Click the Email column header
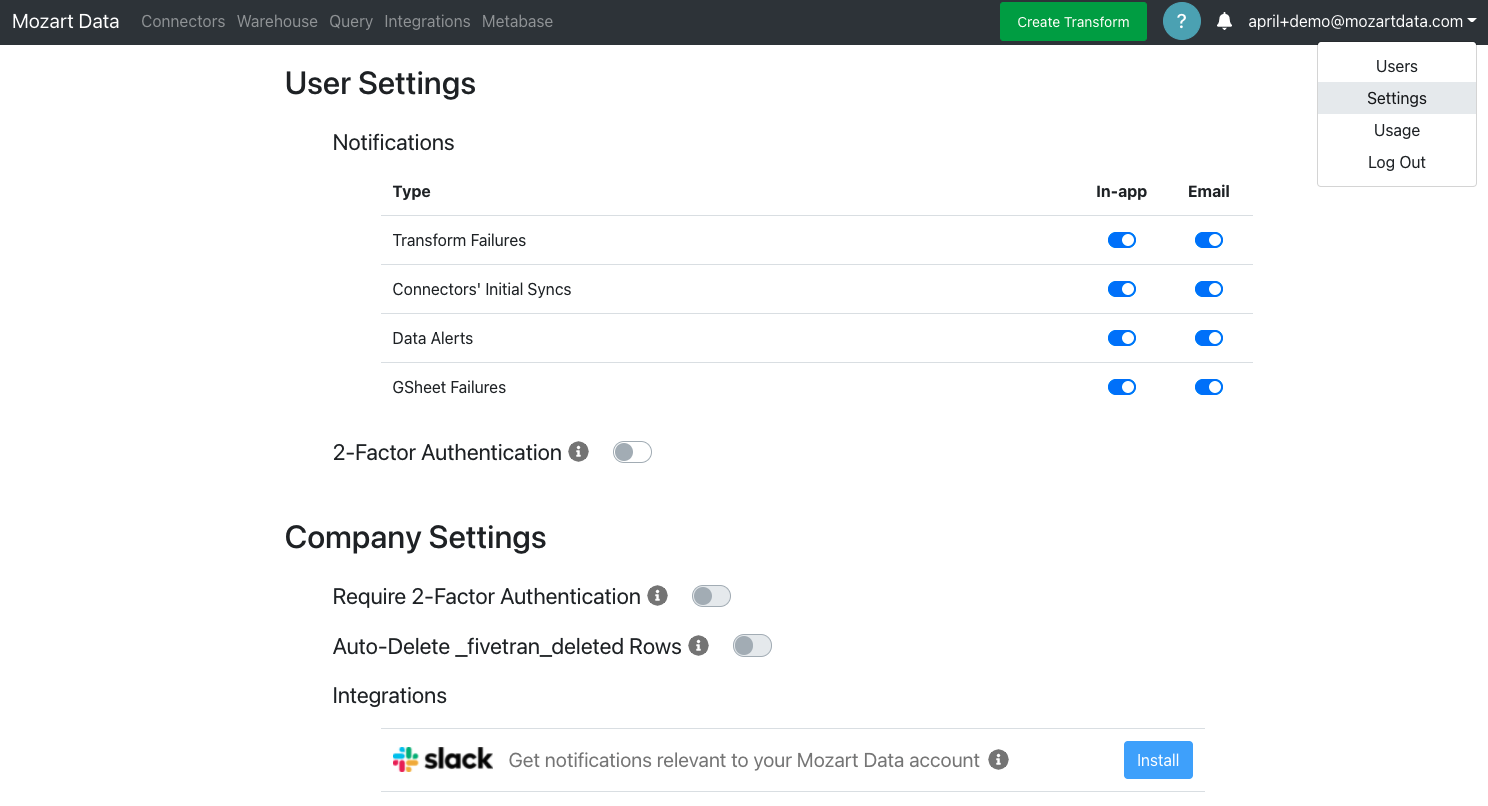Image resolution: width=1488 pixels, height=806 pixels. (x=1209, y=191)
